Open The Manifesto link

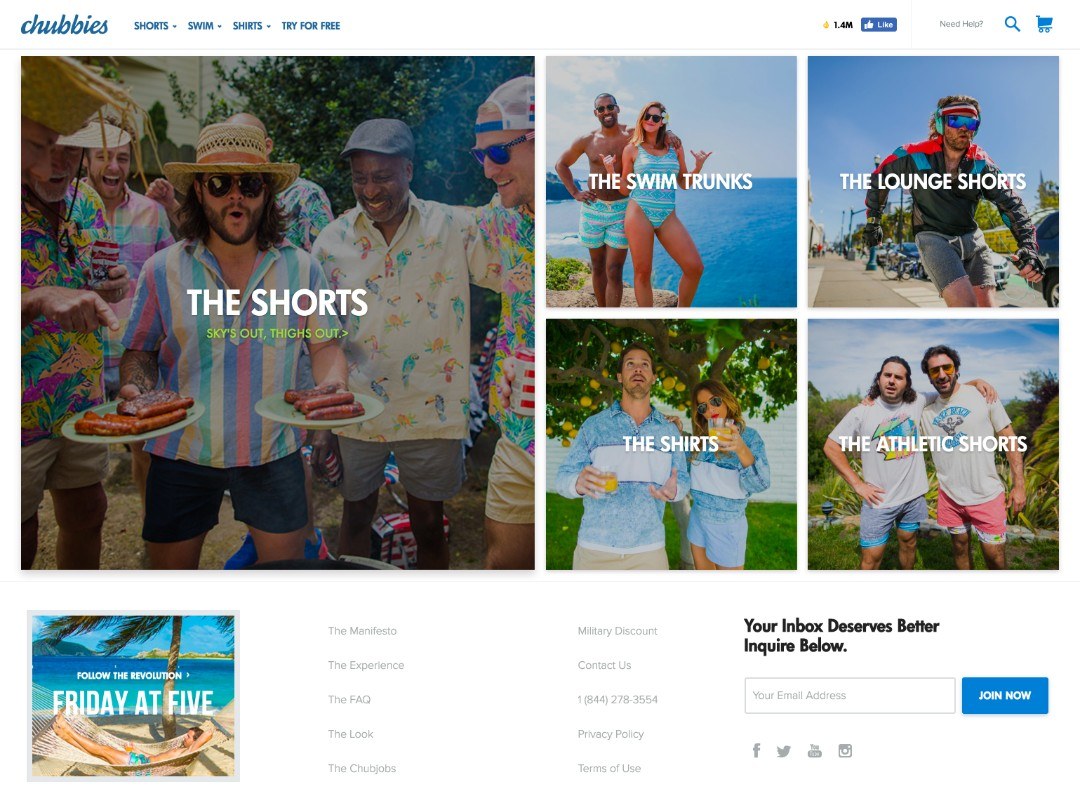[362, 631]
